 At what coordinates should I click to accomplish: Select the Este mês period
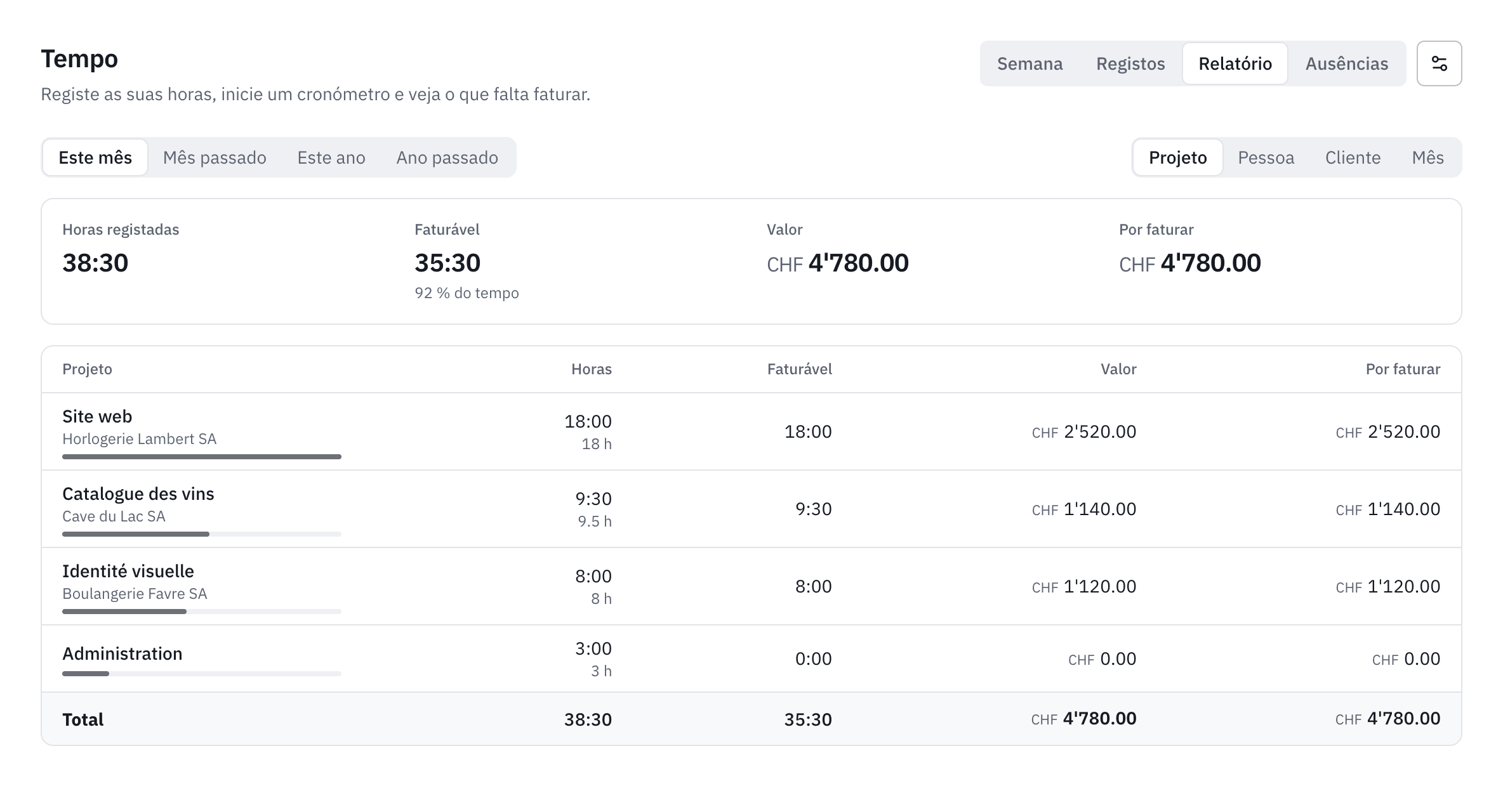click(x=95, y=157)
